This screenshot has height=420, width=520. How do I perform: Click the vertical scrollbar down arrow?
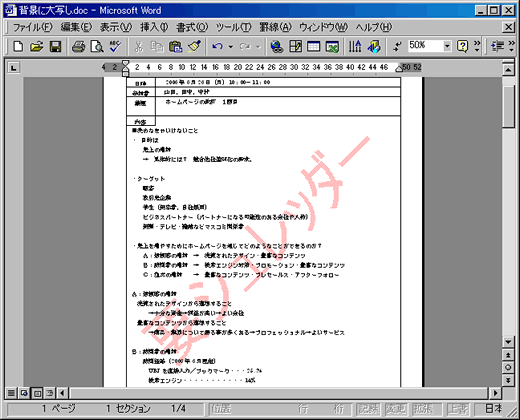pos(508,342)
